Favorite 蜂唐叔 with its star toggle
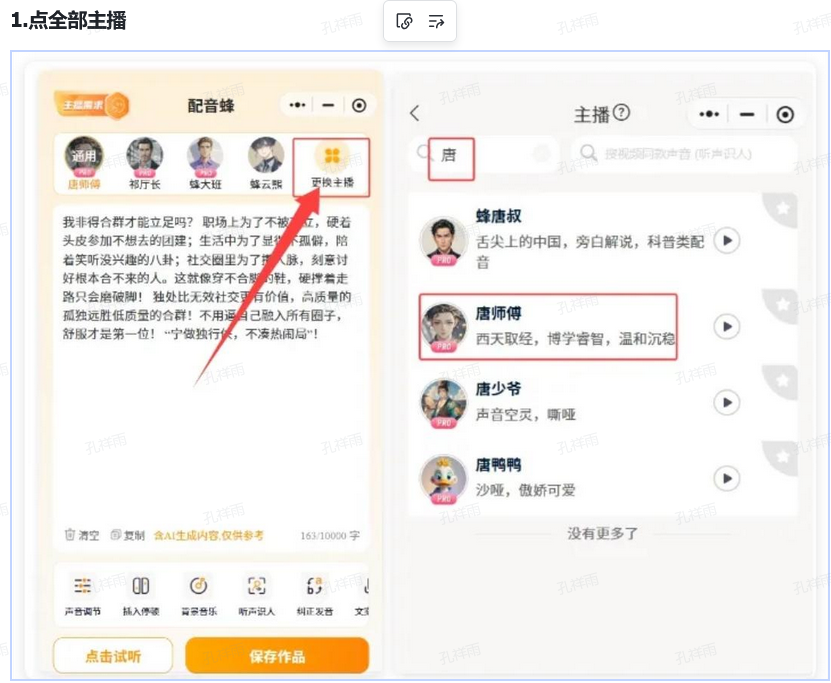Viewport: 831px width, 683px height. [784, 207]
